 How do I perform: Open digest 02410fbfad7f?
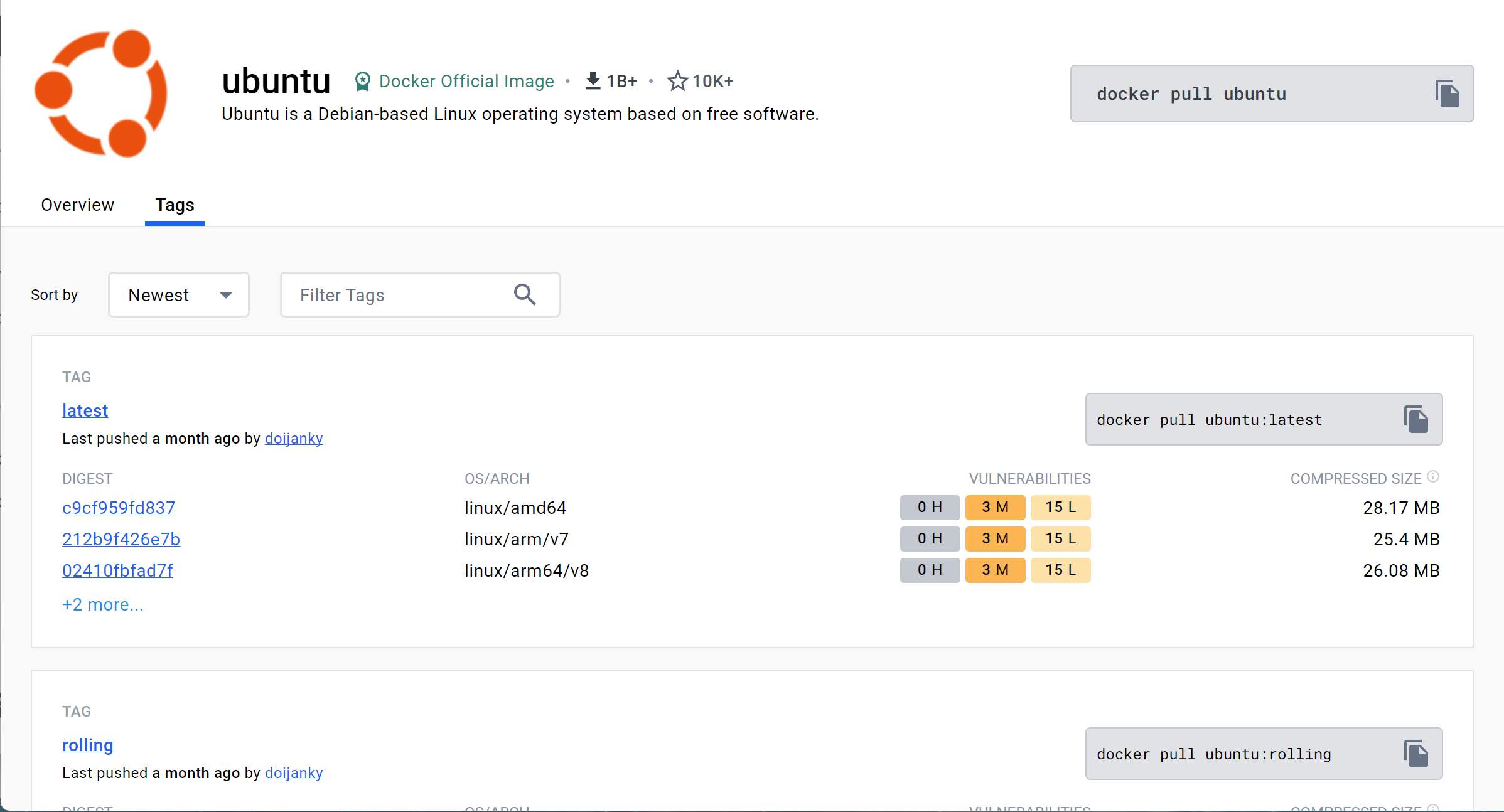tap(117, 570)
